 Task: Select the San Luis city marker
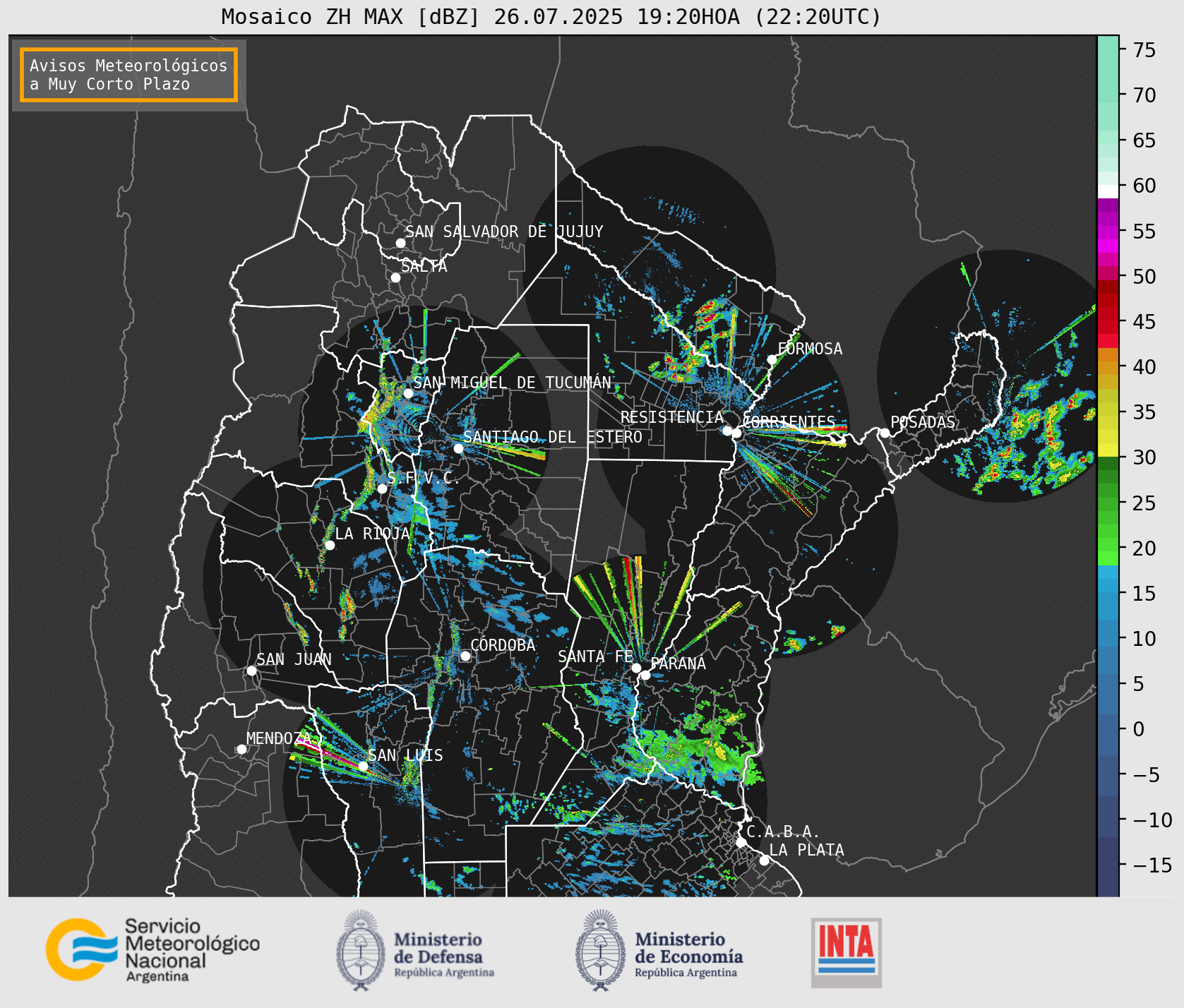(363, 766)
